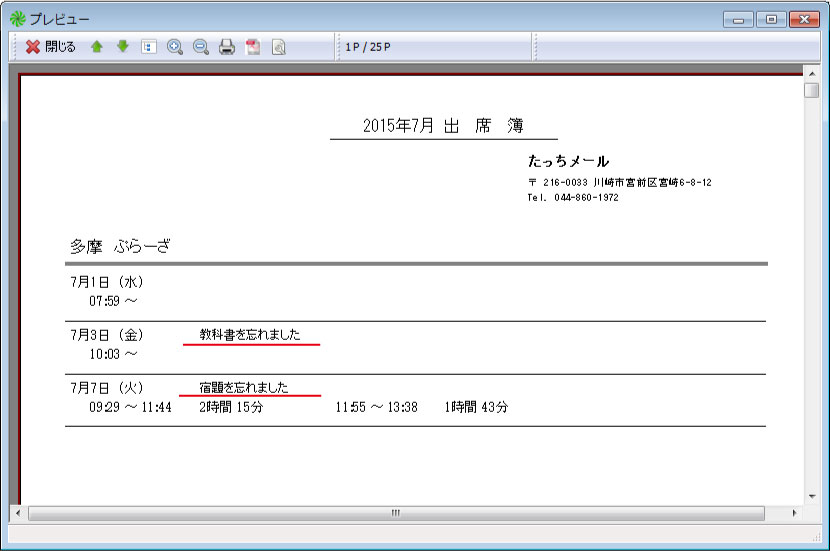Click the time range 09:29 ～ 11:44
This screenshot has height=551, width=830.
point(130,407)
